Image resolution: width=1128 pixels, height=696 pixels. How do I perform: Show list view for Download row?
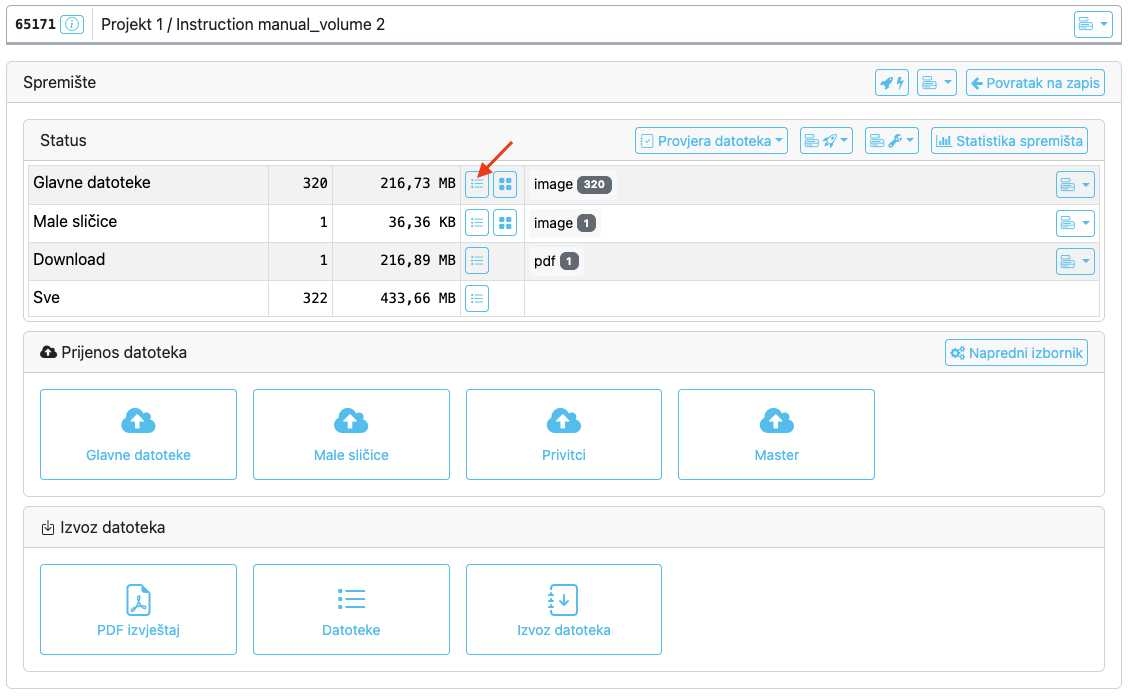[x=477, y=261]
